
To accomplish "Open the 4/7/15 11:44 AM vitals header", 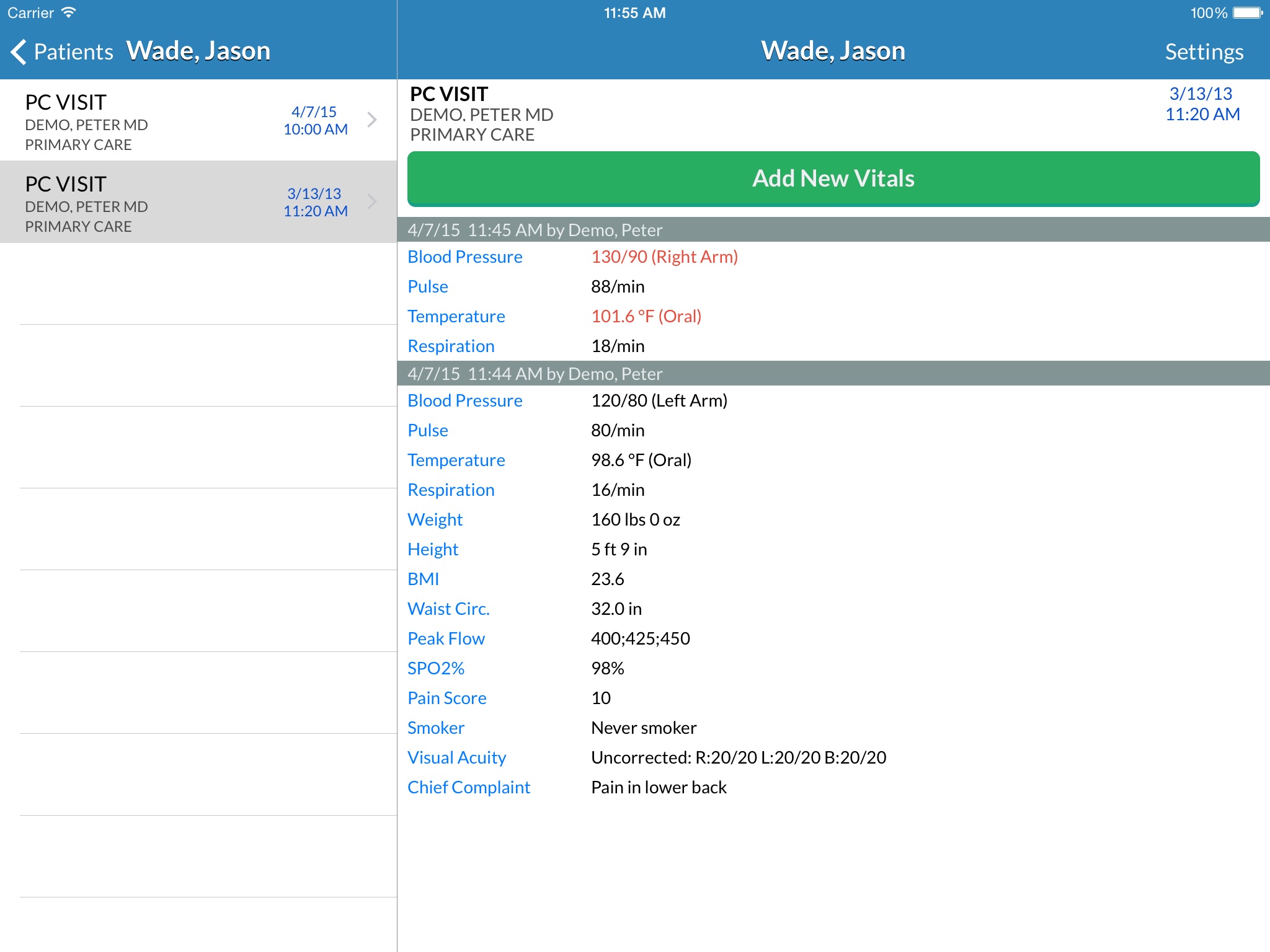I will pyautogui.click(x=535, y=374).
